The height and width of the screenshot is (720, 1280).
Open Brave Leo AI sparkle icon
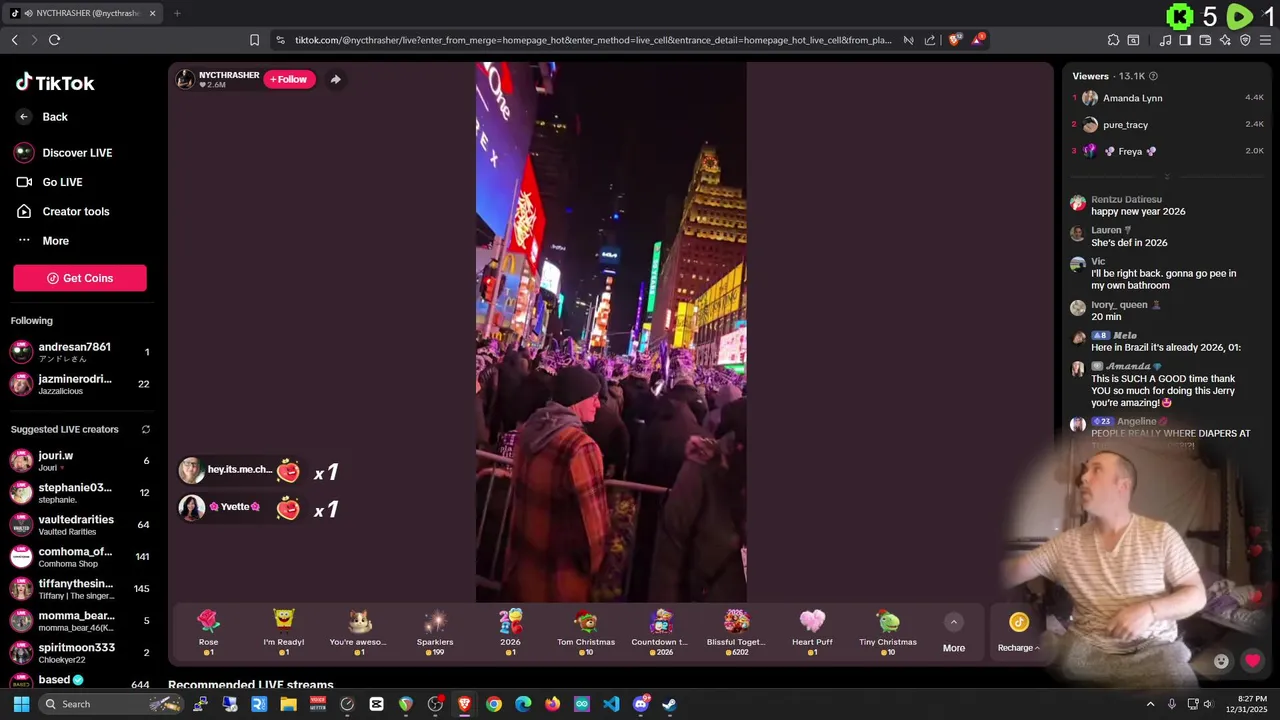point(1225,40)
